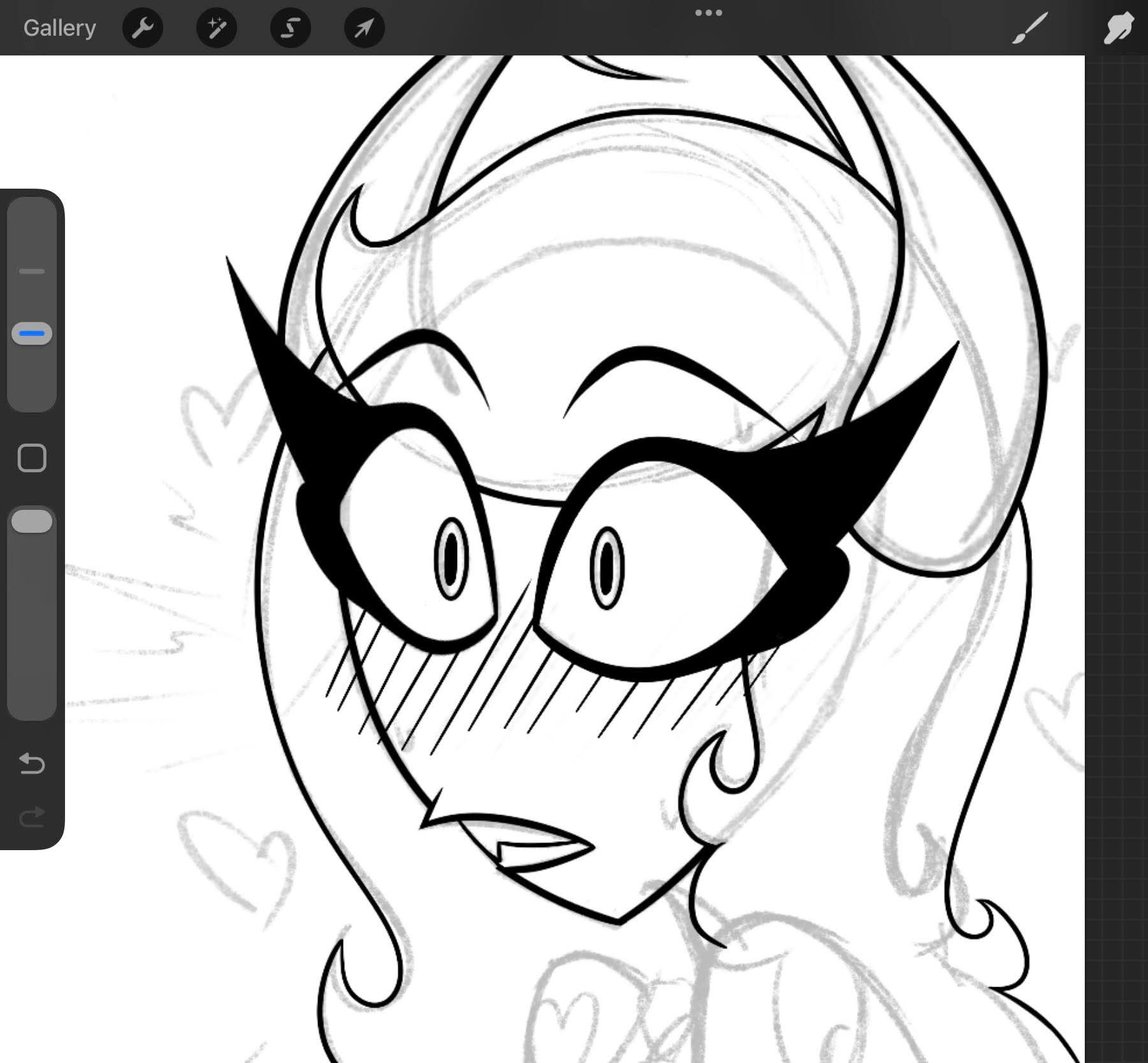Activate the Selection tool

point(291,28)
